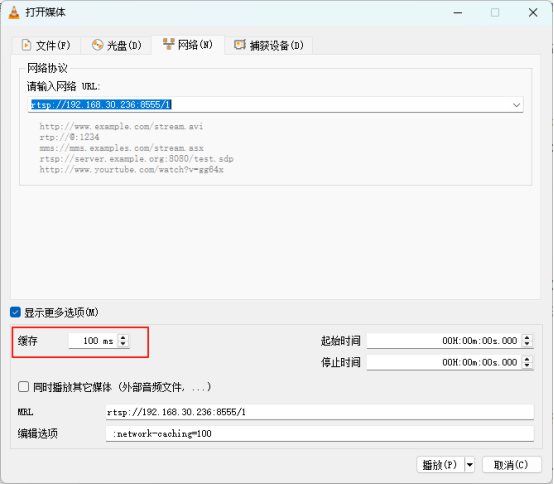The height and width of the screenshot is (484, 554).
Task: Decrease 起始时间 with the down arrow
Action: pos(527,344)
